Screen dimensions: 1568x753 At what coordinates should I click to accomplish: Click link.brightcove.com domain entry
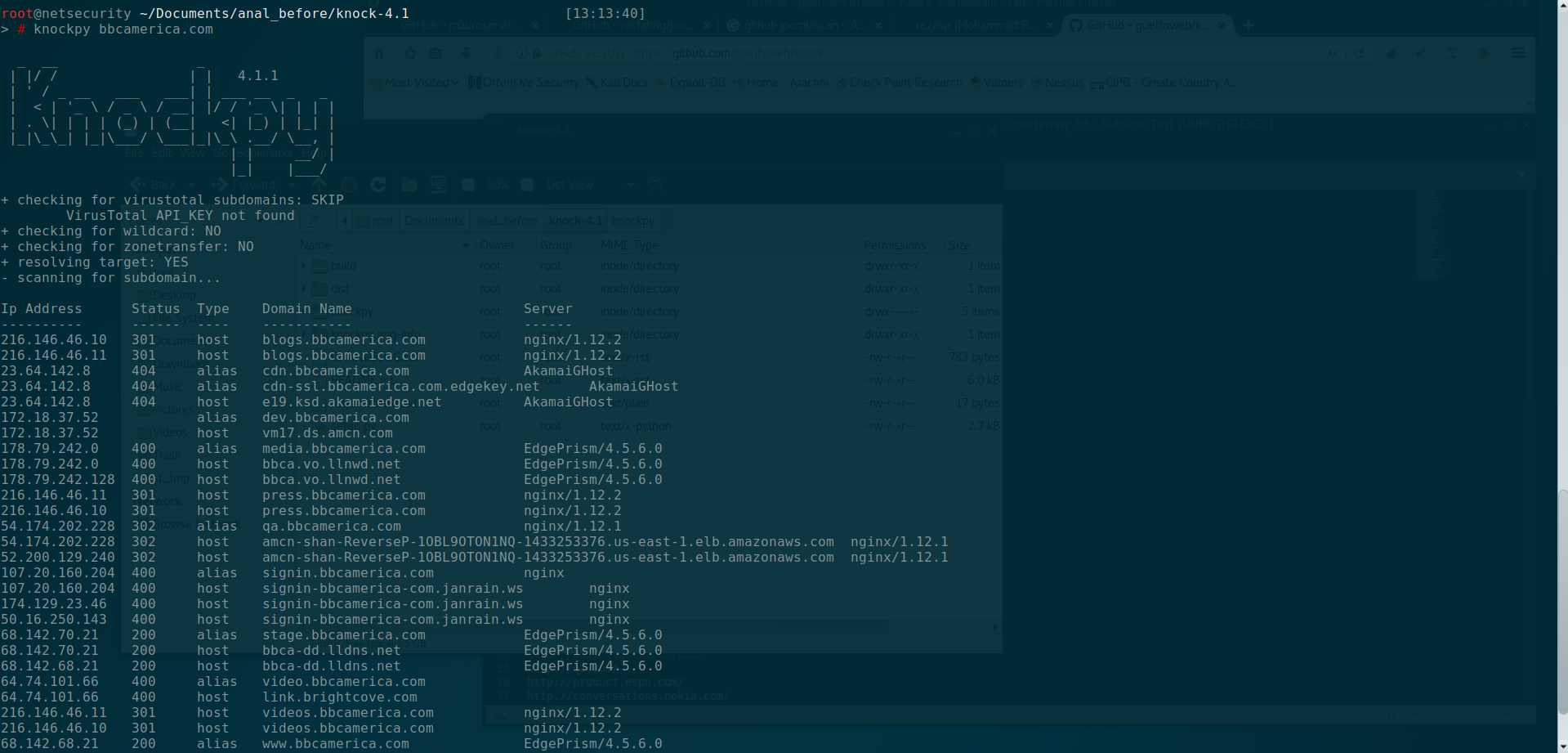[340, 697]
